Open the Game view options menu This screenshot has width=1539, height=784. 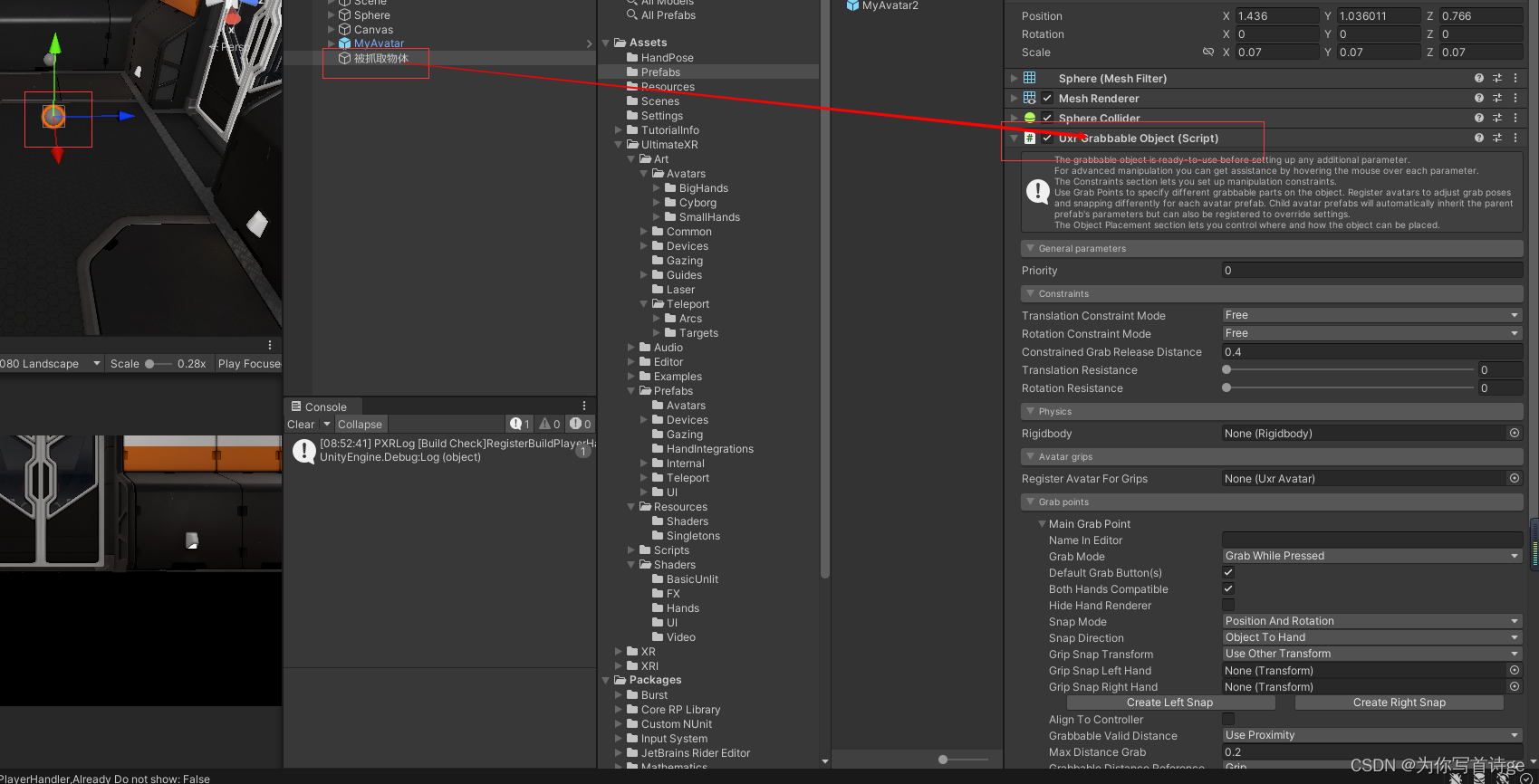[x=270, y=345]
